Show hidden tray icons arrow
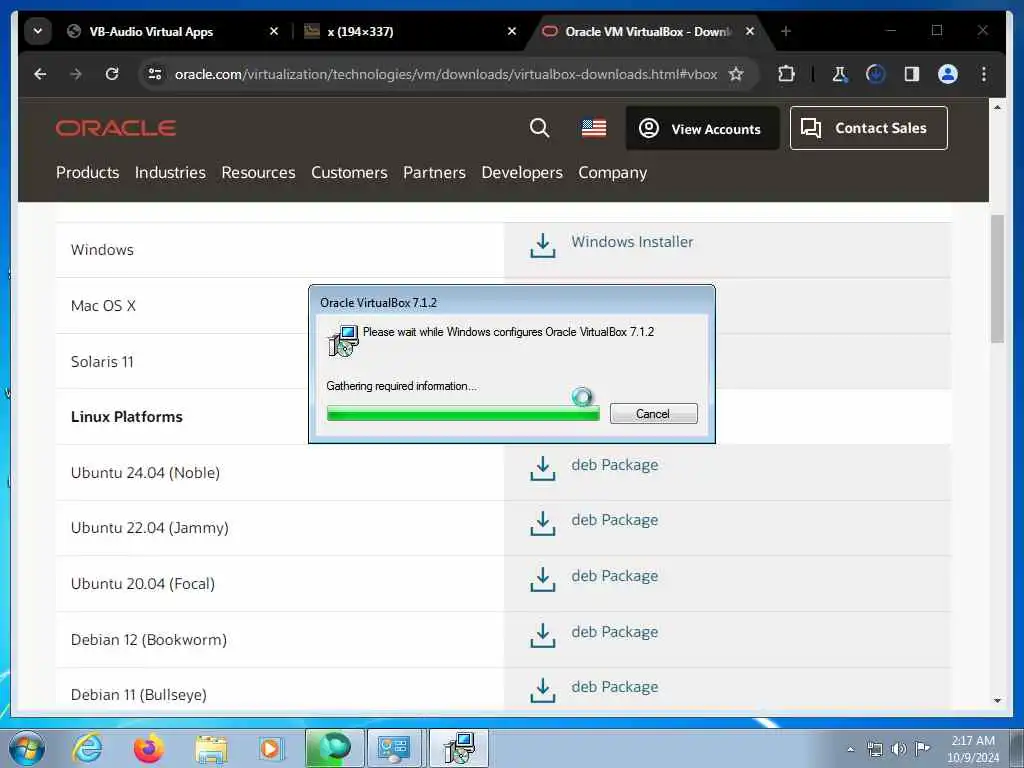The height and width of the screenshot is (768, 1024). tap(850, 749)
